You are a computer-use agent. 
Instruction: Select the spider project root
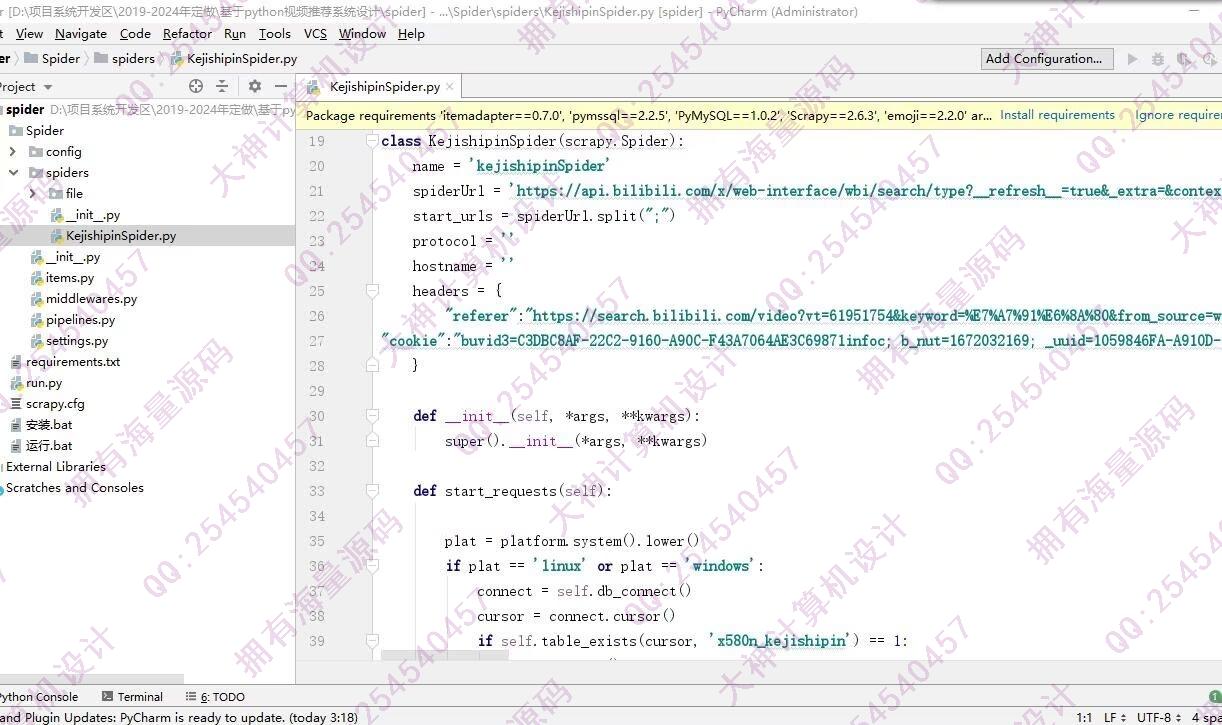click(25, 109)
